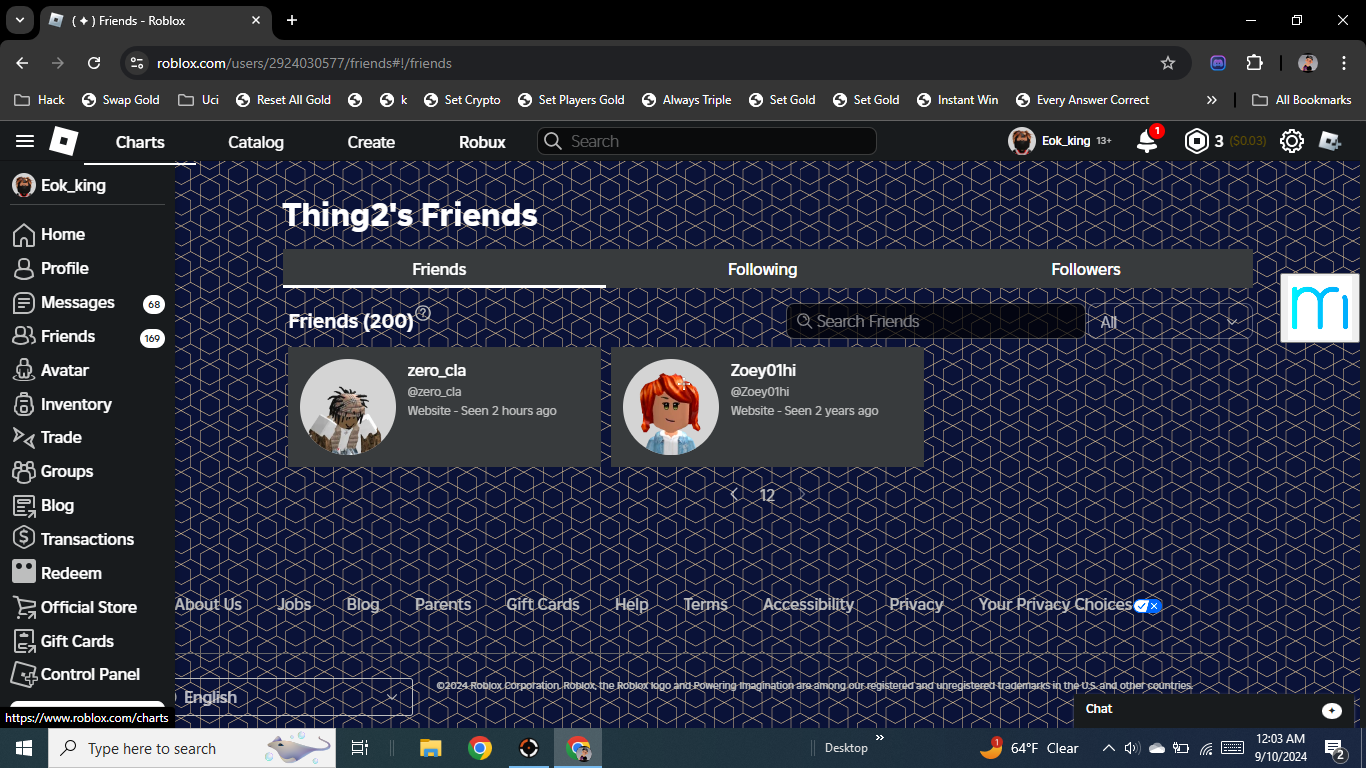Click the Roblox Studio icon beside the settings gear
This screenshot has width=1366, height=768.
coord(1330,141)
